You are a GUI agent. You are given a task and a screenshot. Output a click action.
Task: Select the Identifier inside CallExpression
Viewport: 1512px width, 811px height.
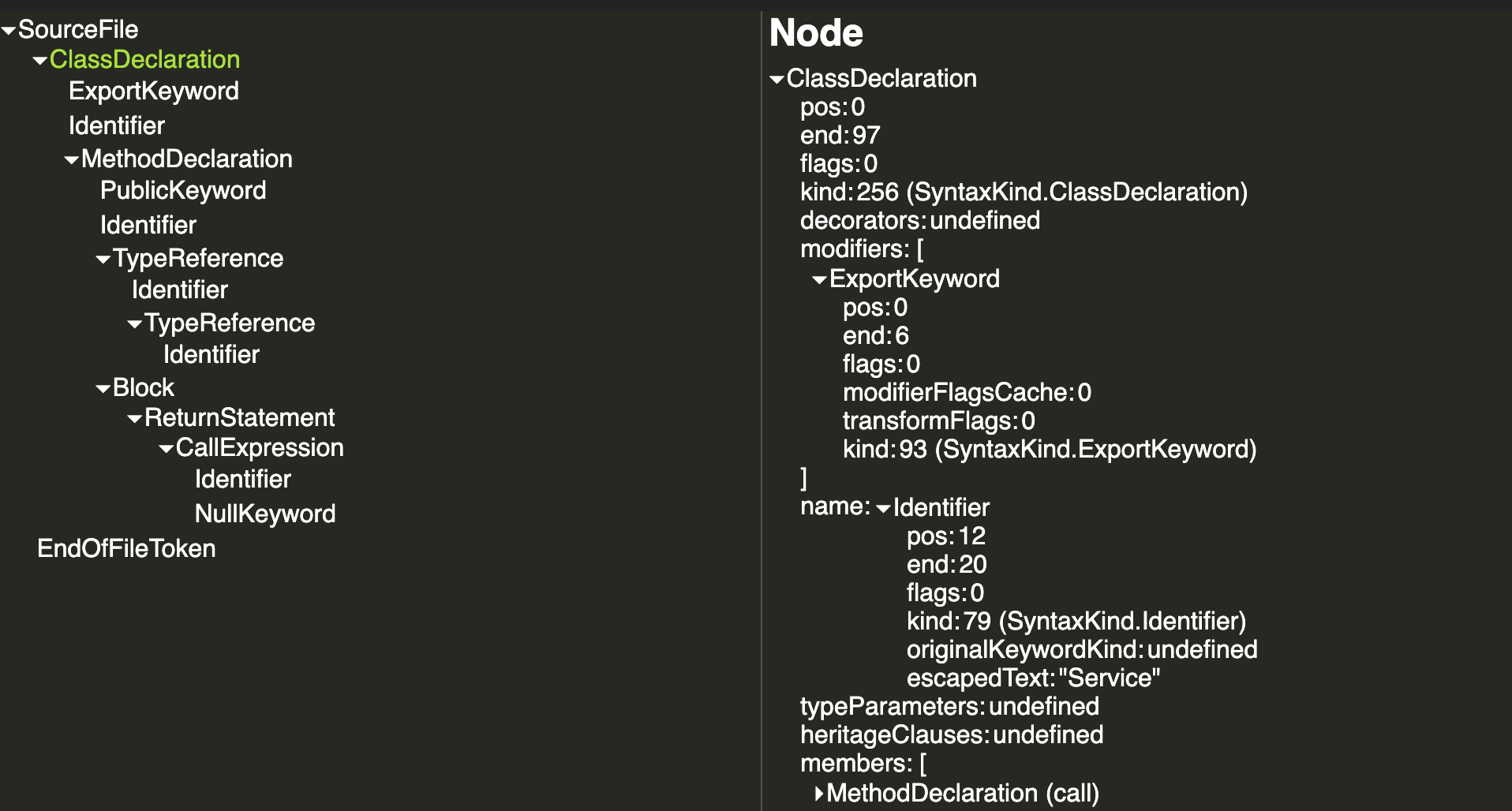click(x=242, y=479)
